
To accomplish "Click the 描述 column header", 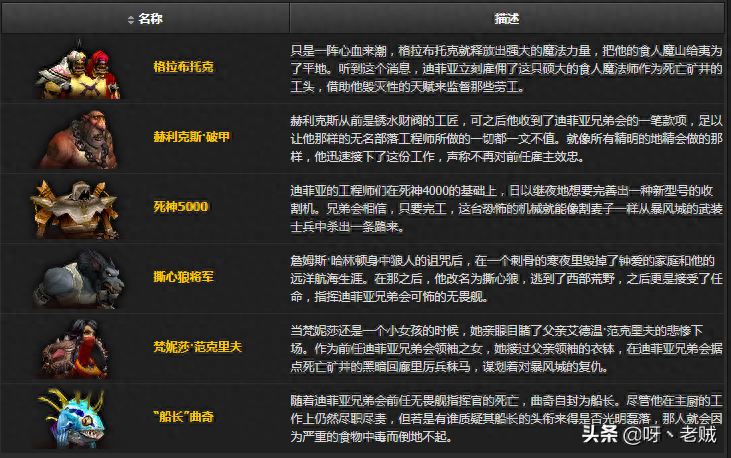I will pyautogui.click(x=507, y=19).
